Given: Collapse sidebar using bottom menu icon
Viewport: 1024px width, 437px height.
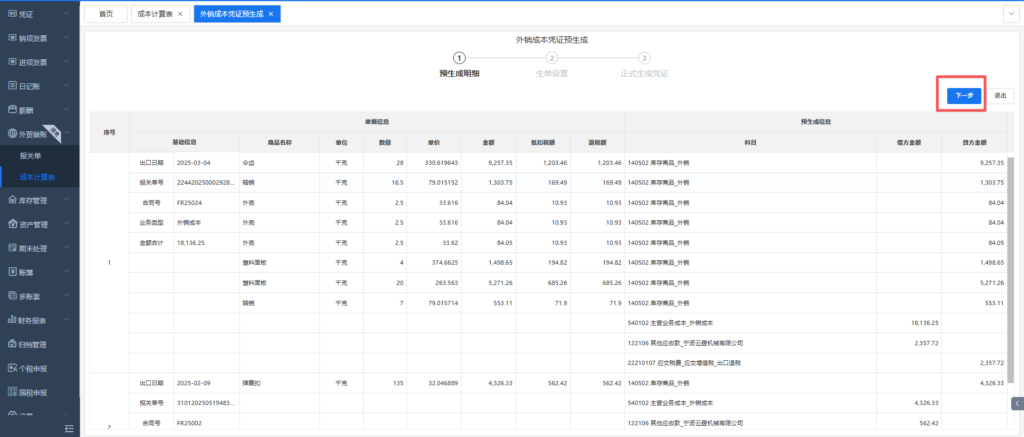Looking at the screenshot, I should [71, 428].
